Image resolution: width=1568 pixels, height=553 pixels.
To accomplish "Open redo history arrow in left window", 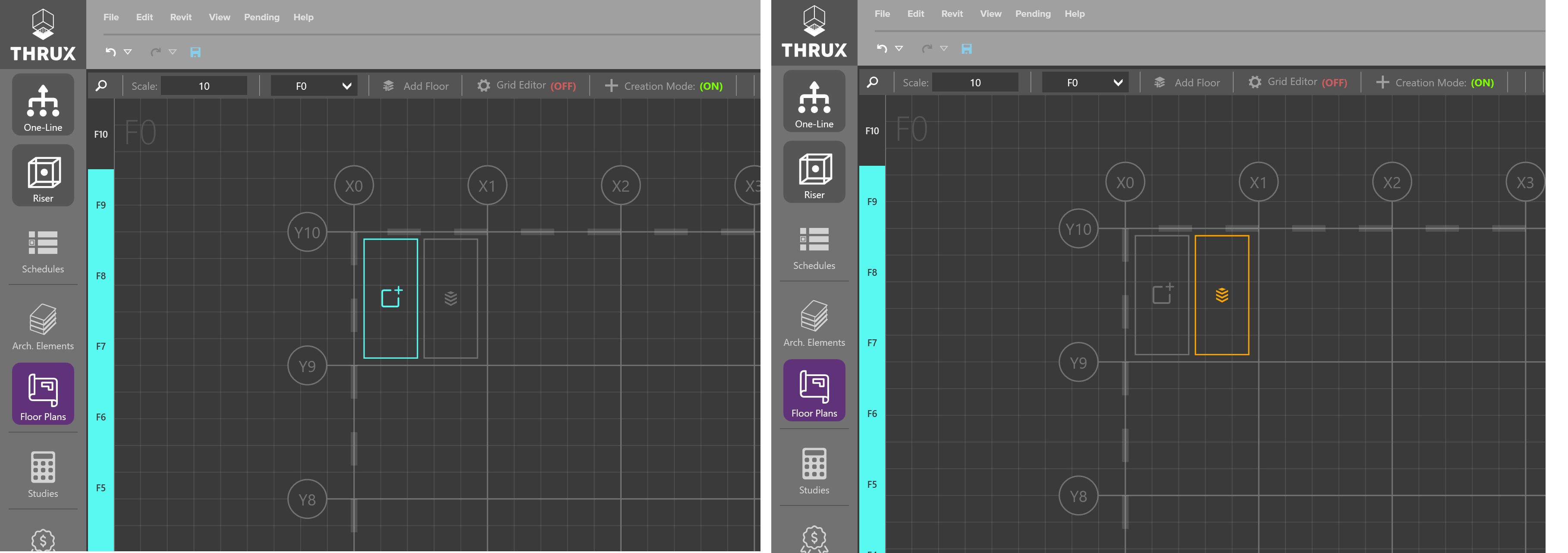I will tap(173, 52).
